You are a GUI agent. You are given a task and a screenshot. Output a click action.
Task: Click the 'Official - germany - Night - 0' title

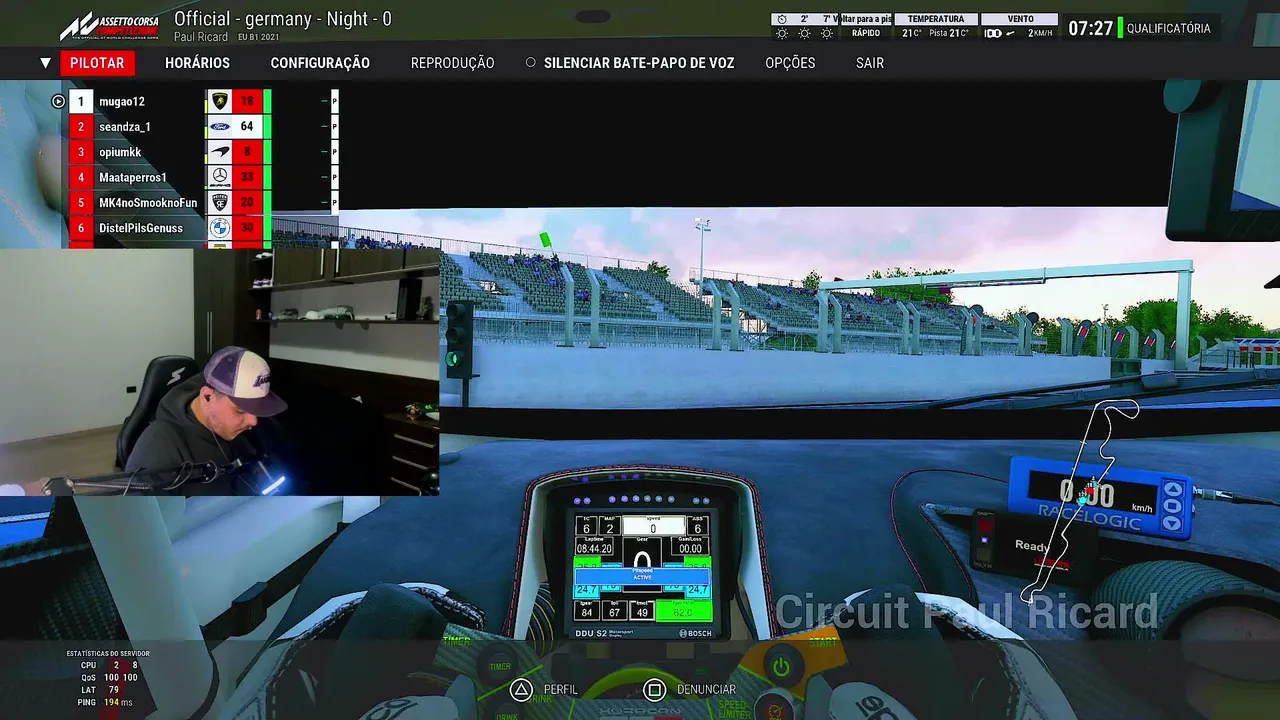coord(283,19)
